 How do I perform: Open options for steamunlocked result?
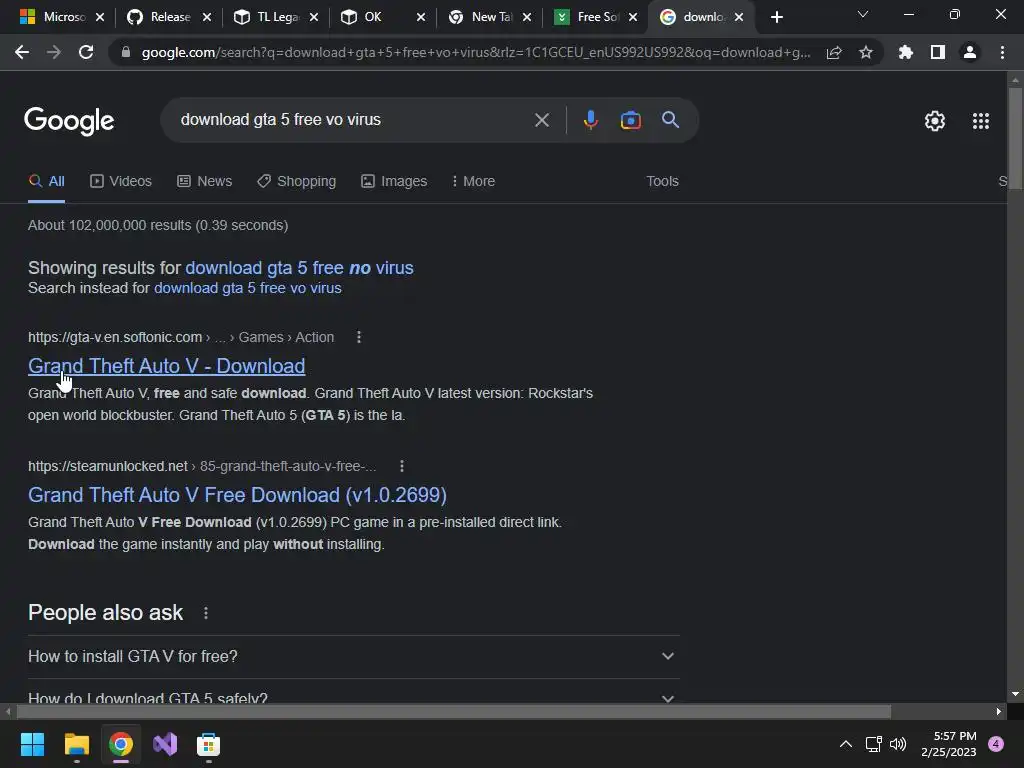(x=402, y=466)
